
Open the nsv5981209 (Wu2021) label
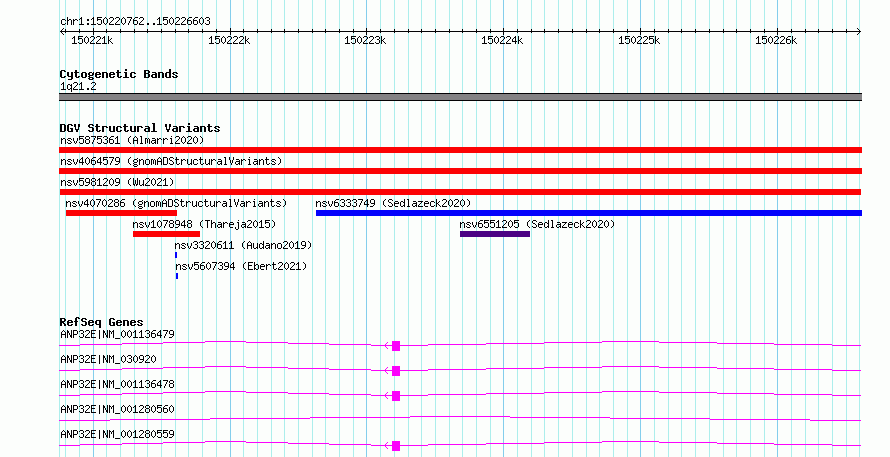pyautogui.click(x=117, y=182)
